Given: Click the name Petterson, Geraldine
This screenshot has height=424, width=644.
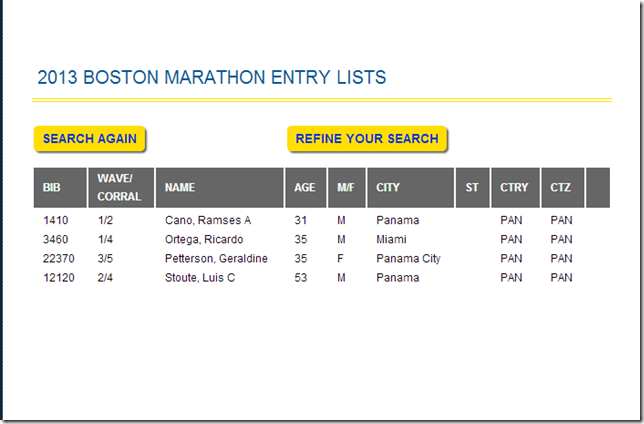Looking at the screenshot, I should (x=216, y=258).
